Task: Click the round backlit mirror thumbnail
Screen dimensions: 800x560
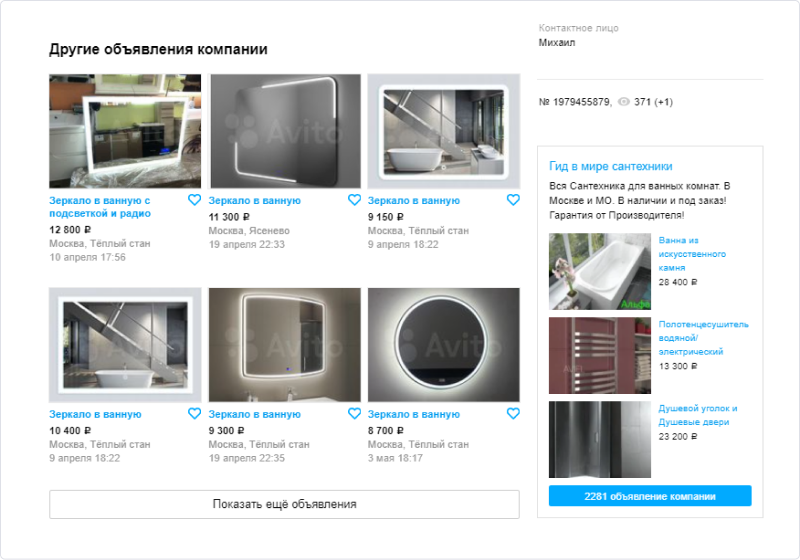Action: tap(443, 345)
